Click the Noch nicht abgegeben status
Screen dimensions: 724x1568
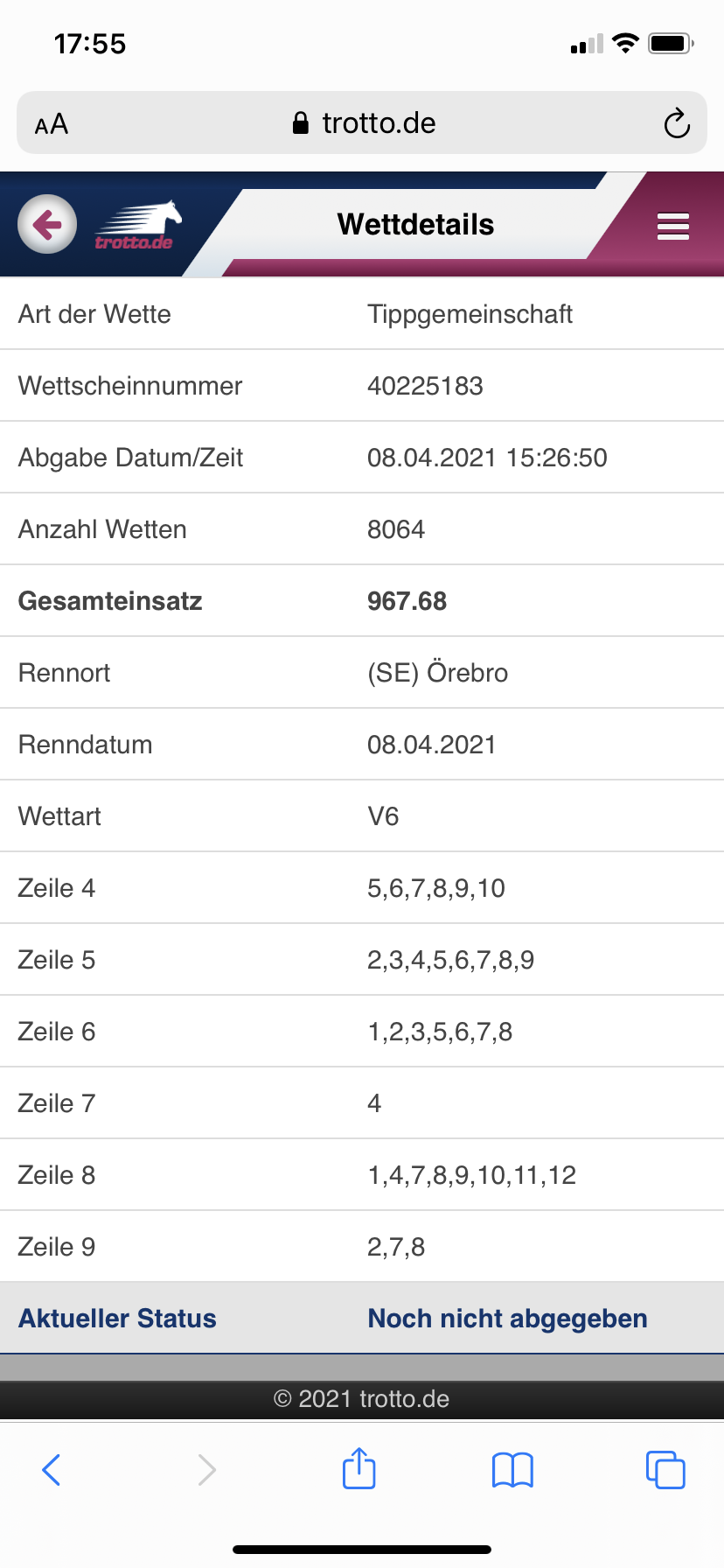coord(507,1319)
